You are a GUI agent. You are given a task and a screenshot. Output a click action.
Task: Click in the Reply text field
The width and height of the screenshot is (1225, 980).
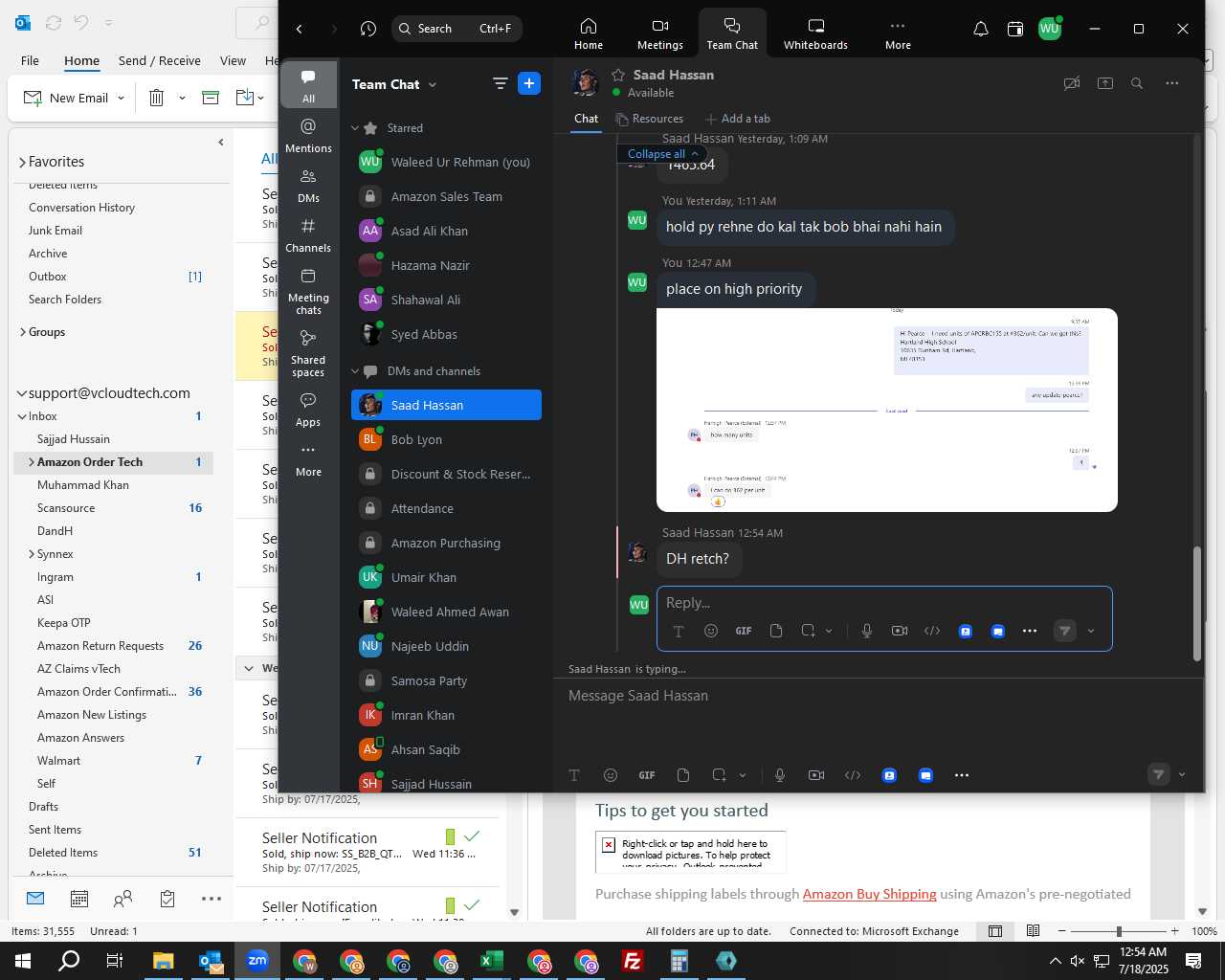(x=884, y=603)
